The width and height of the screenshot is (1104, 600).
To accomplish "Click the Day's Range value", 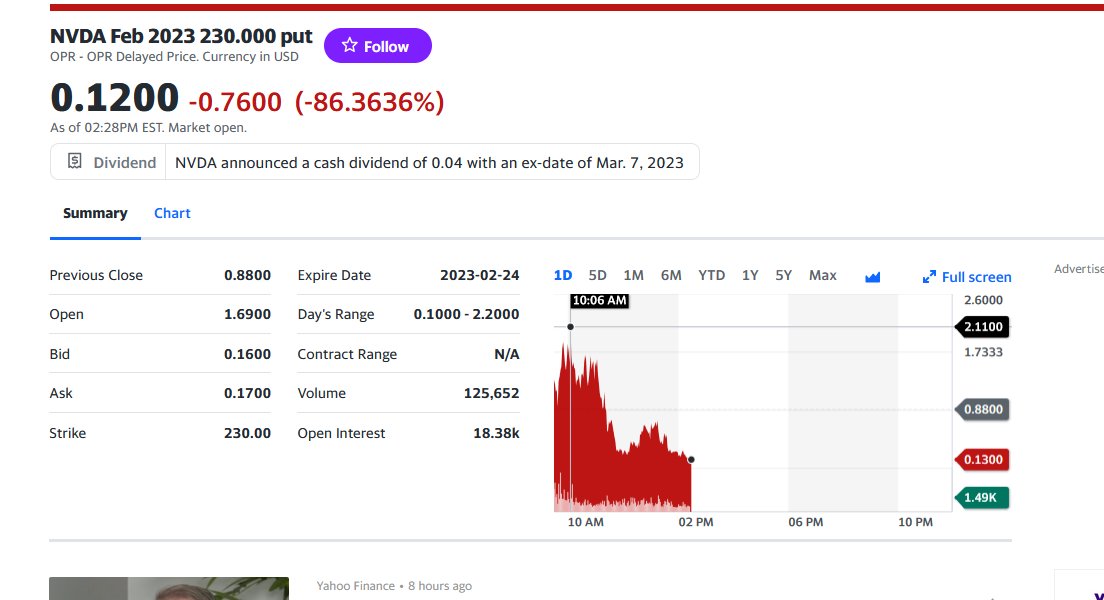I will pos(466,314).
